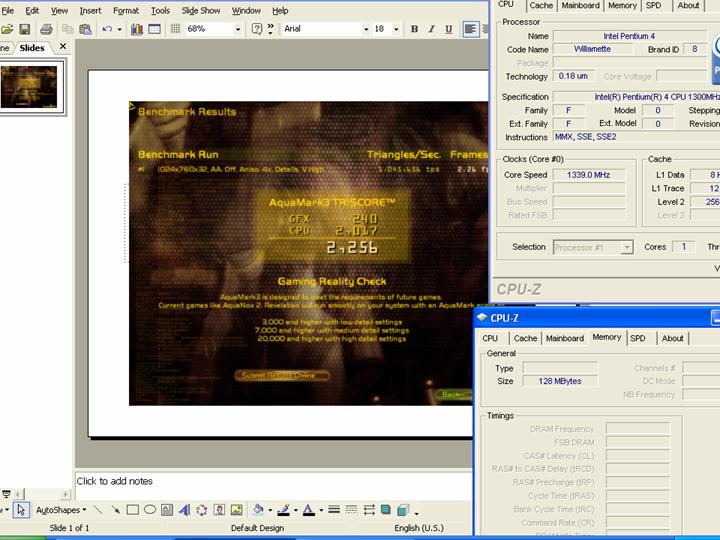720x540 pixels.
Task: Choose Line Style icon
Action: (x=334, y=510)
